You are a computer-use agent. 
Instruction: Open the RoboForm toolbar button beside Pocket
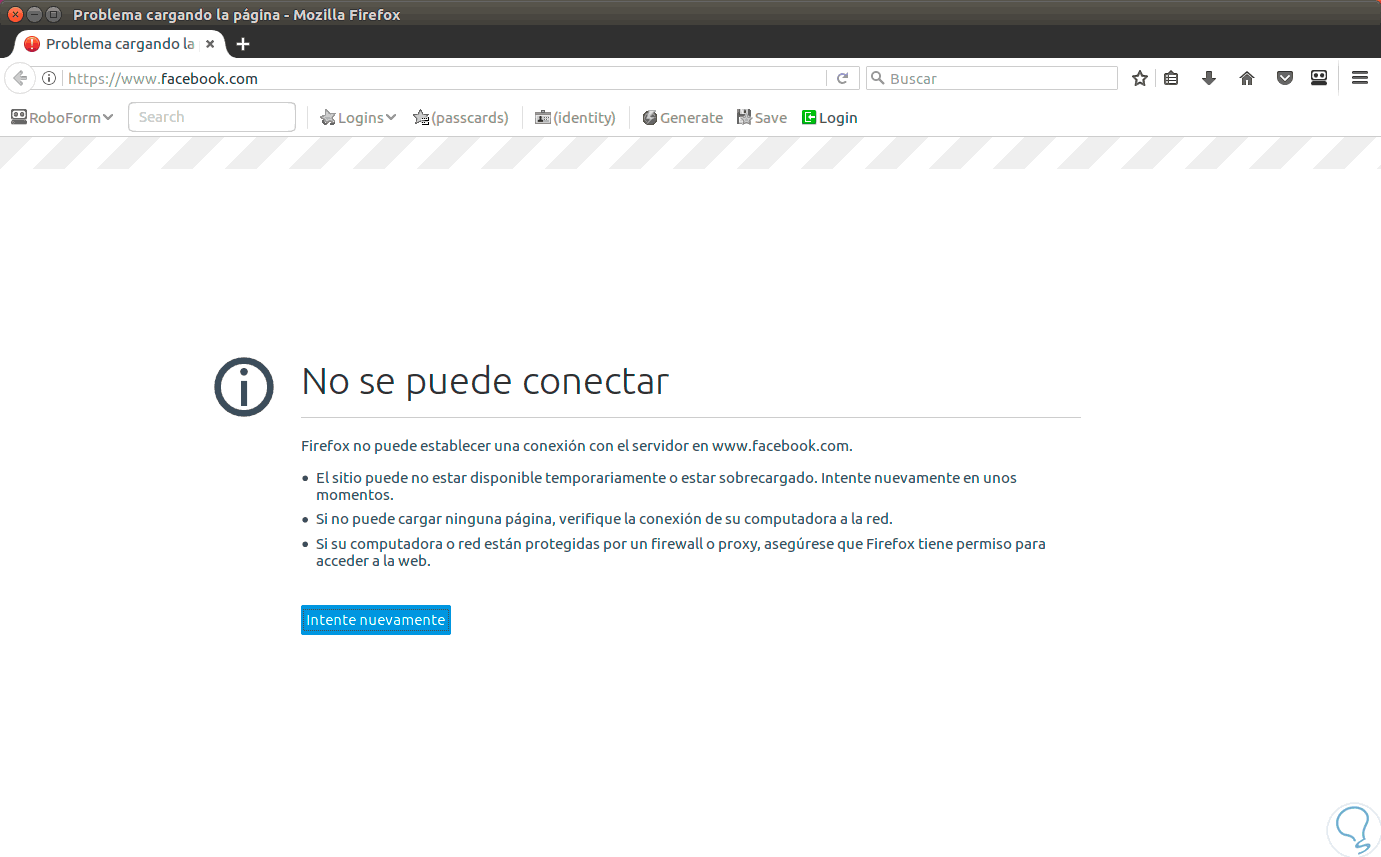(x=1319, y=78)
